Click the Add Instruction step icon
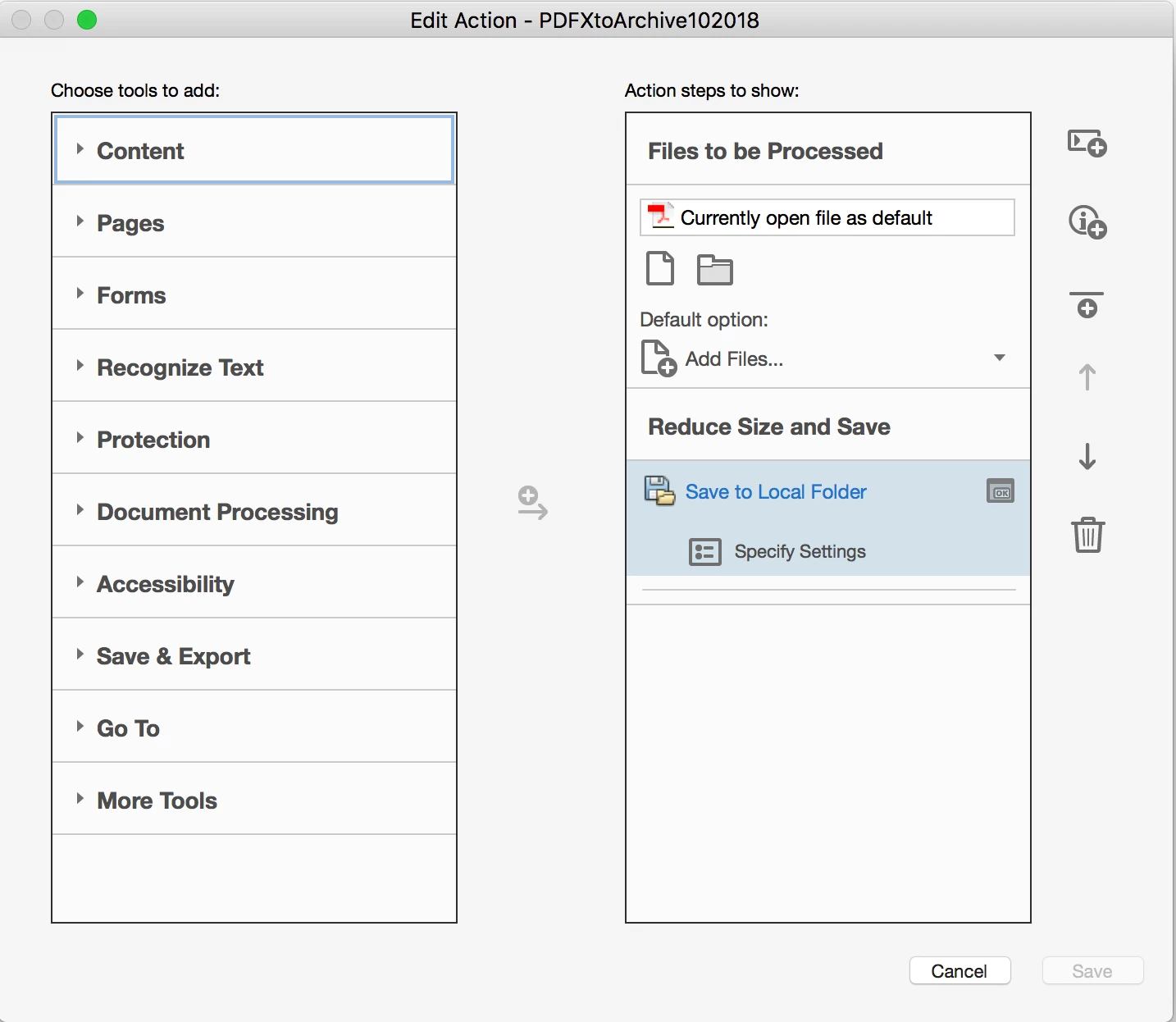Image resolution: width=1176 pixels, height=1022 pixels. (x=1087, y=221)
